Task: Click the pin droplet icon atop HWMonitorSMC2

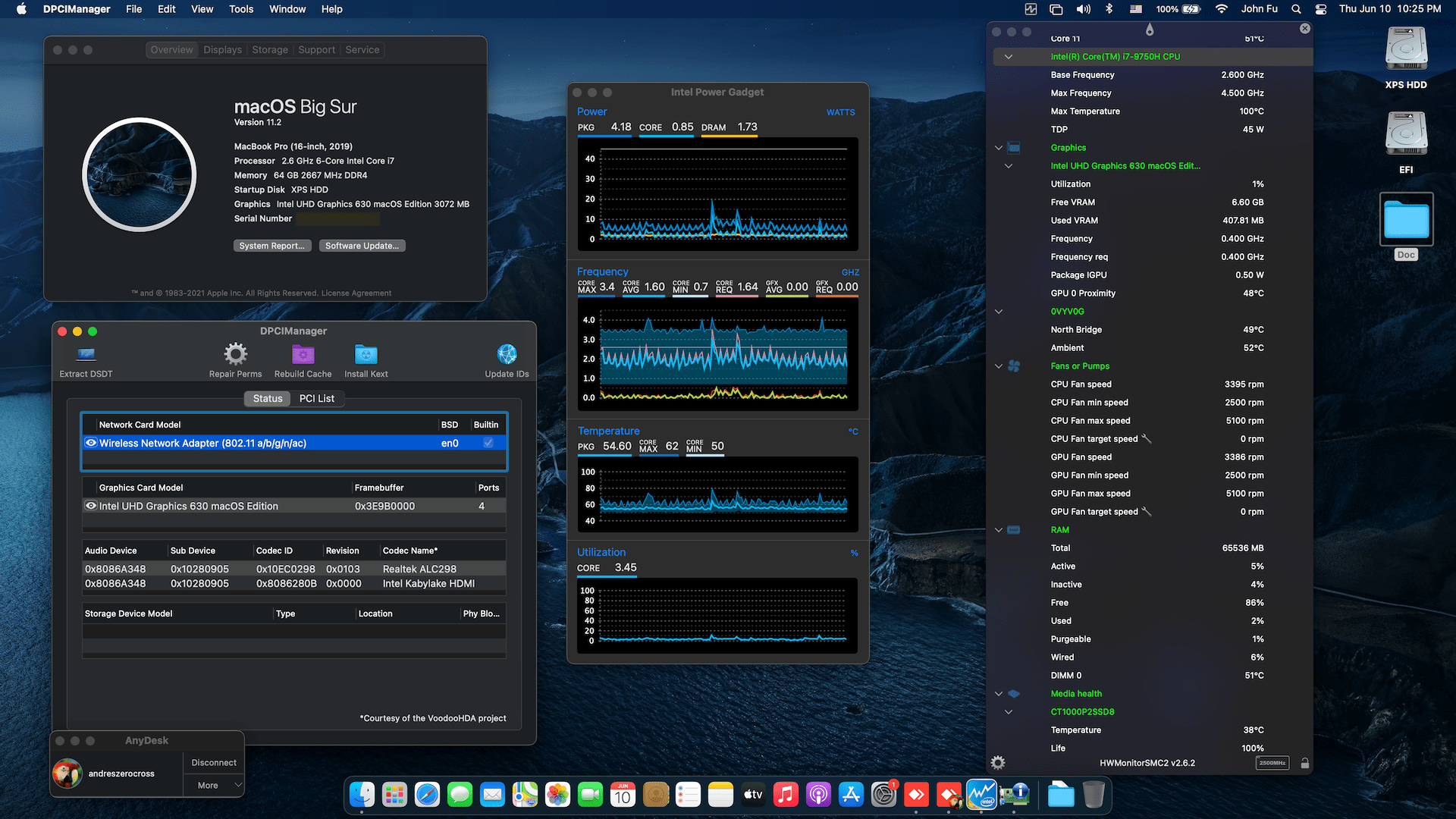Action: point(1150,30)
